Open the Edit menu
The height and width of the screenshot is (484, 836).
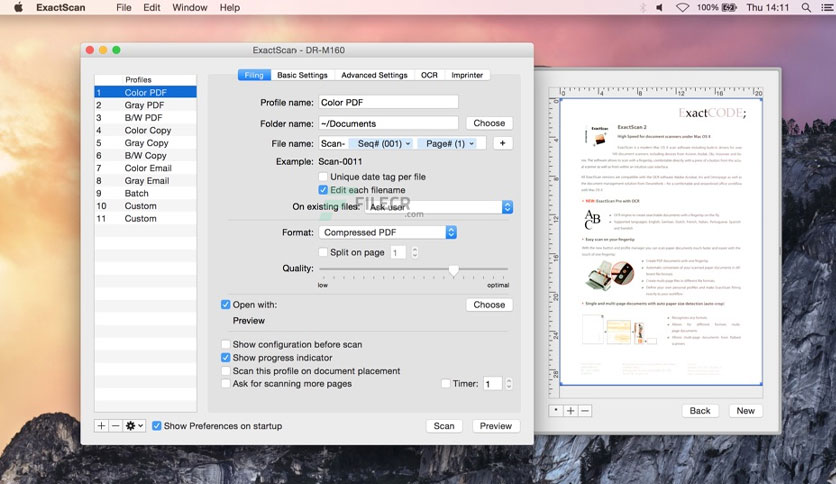151,7
